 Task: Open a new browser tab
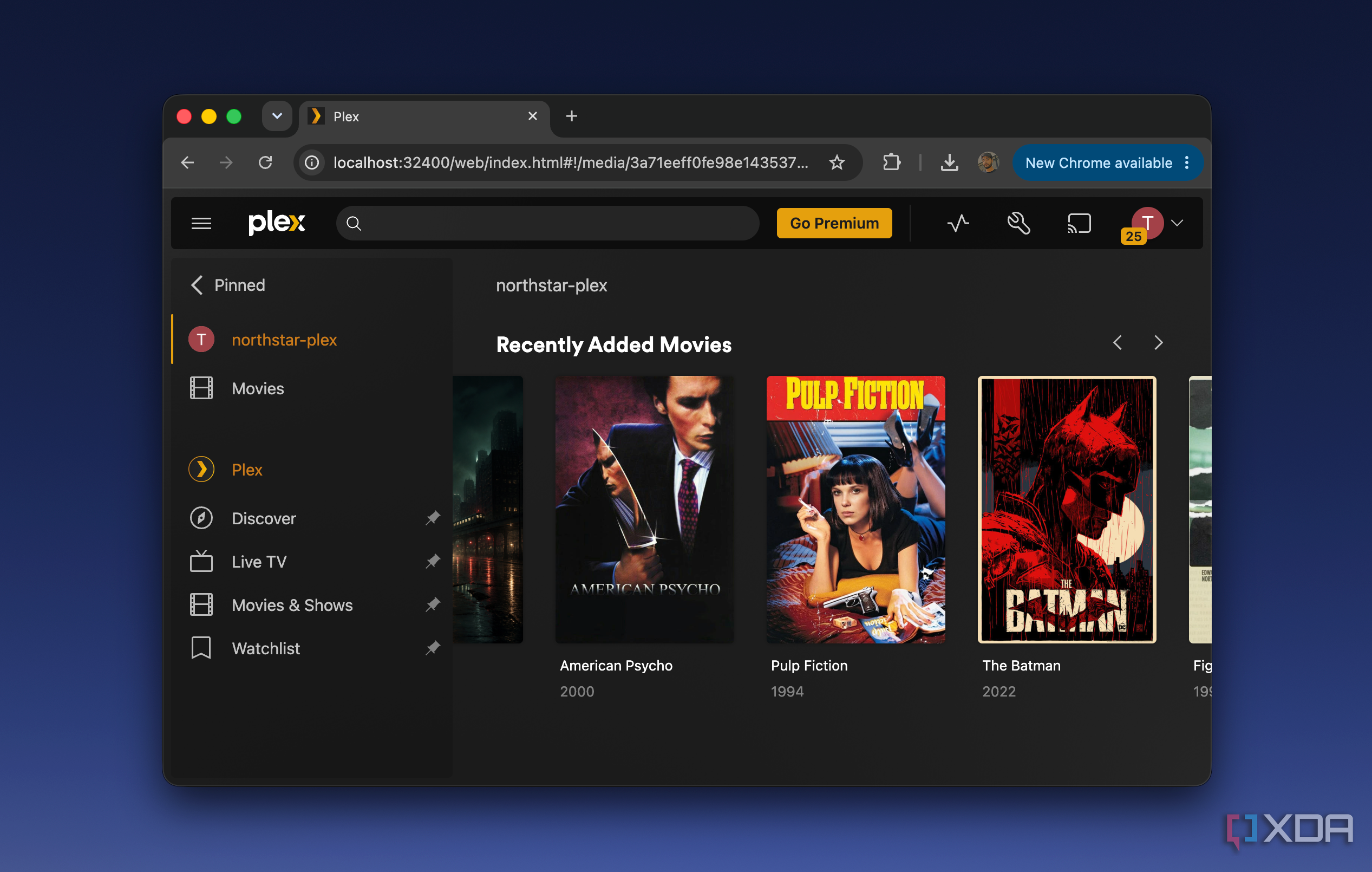[x=571, y=116]
